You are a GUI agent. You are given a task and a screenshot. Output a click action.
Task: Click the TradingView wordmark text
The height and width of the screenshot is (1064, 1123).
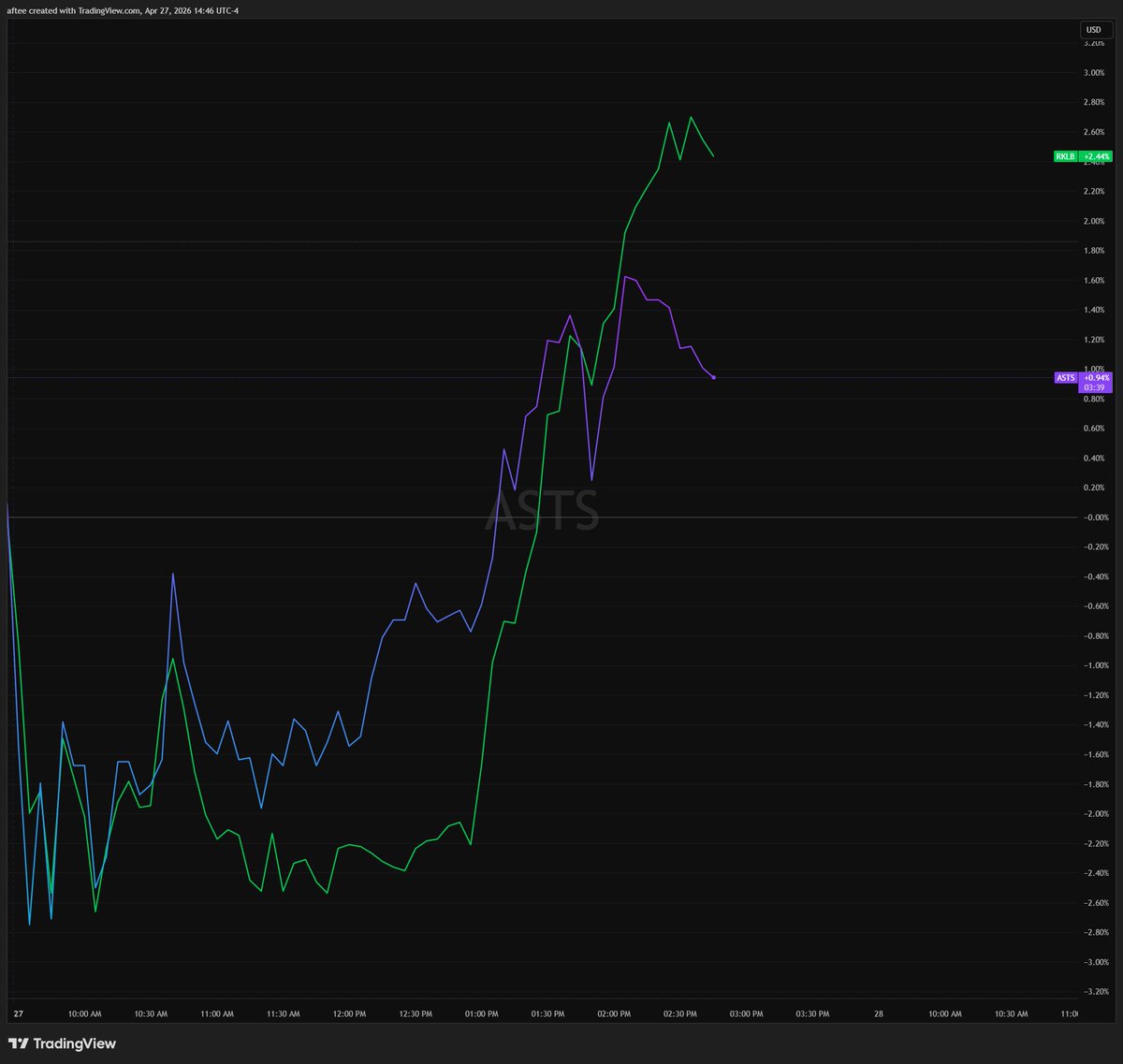pos(74,1043)
